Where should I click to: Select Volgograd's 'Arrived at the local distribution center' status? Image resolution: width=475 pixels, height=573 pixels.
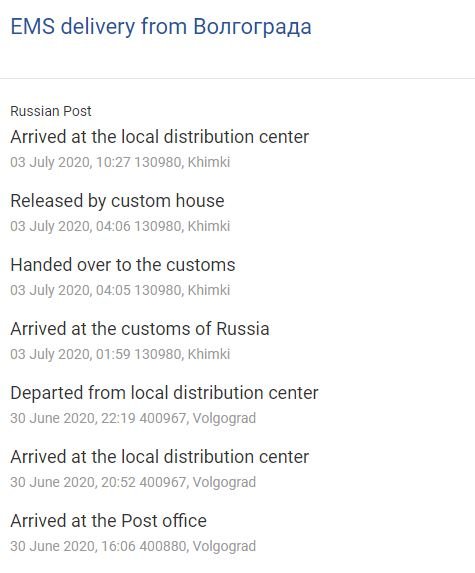pyautogui.click(x=160, y=457)
